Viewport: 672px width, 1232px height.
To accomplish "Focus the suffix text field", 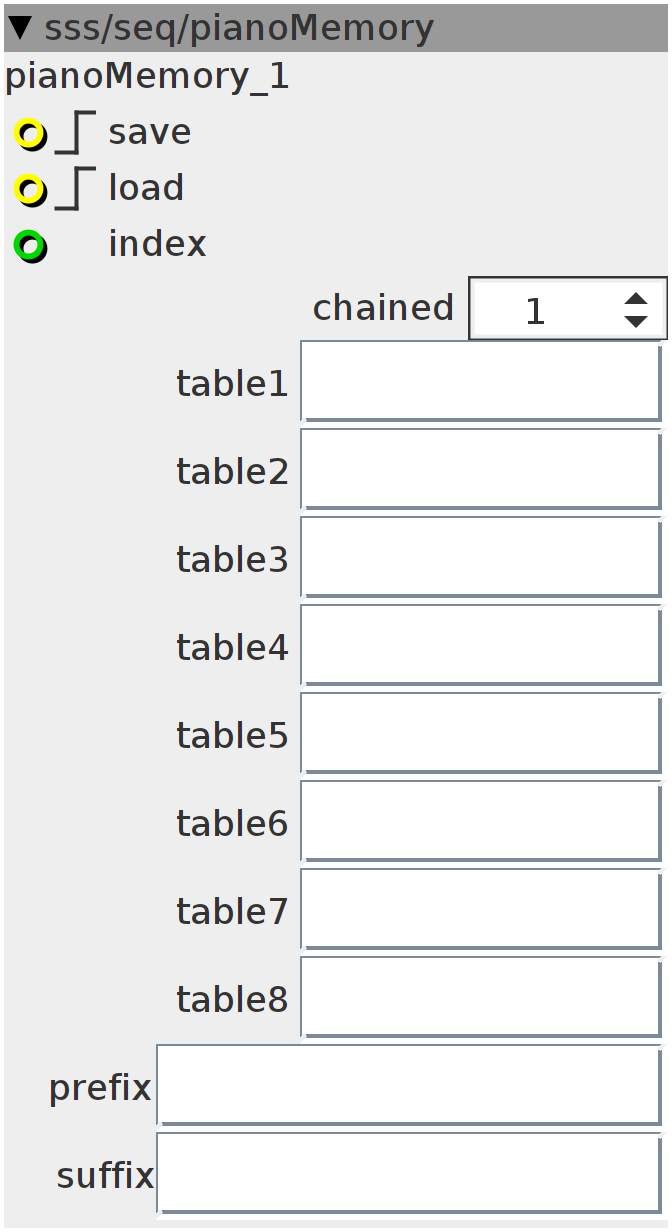I will point(409,1174).
